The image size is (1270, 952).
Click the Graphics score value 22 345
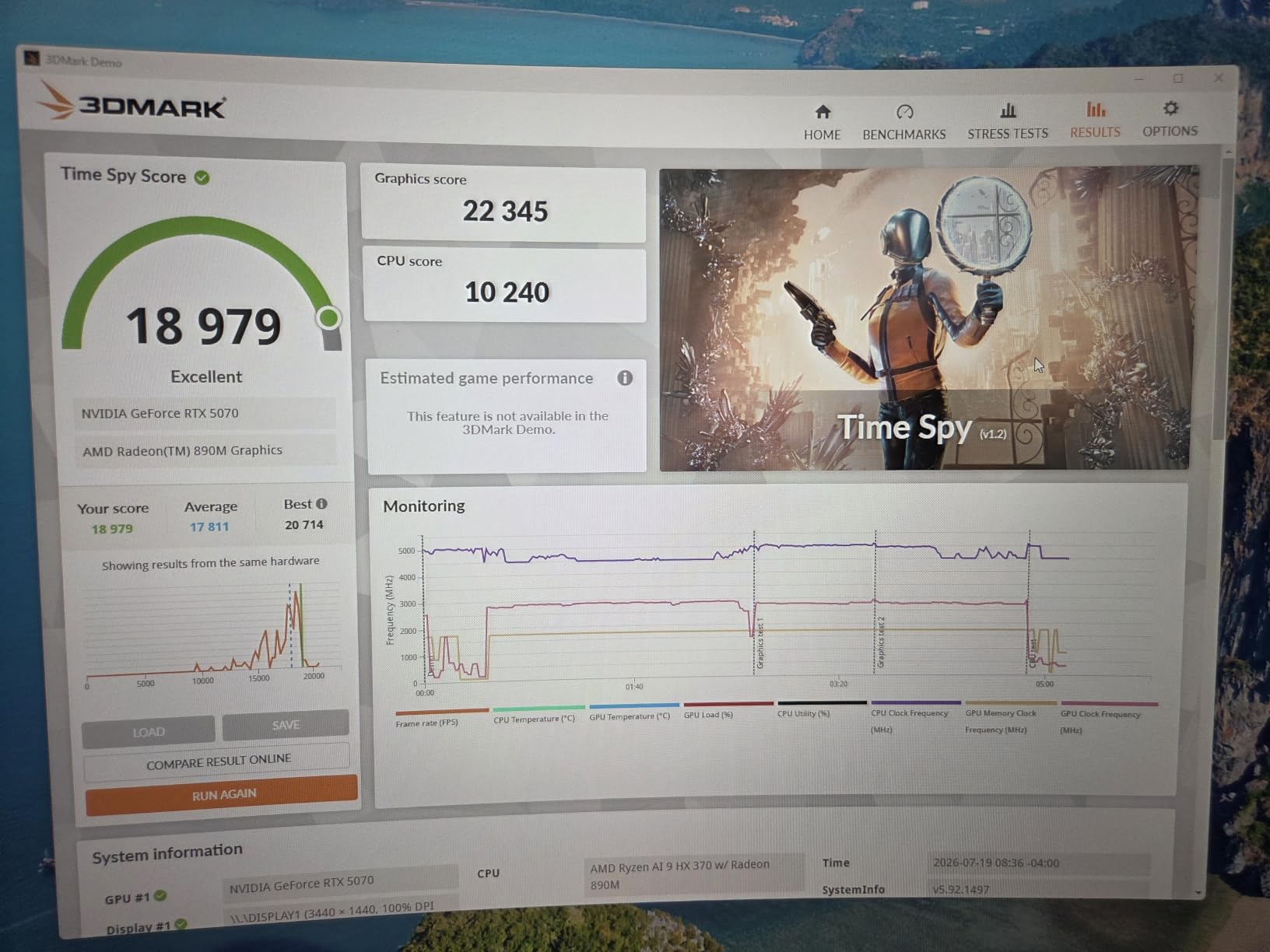[x=505, y=211]
